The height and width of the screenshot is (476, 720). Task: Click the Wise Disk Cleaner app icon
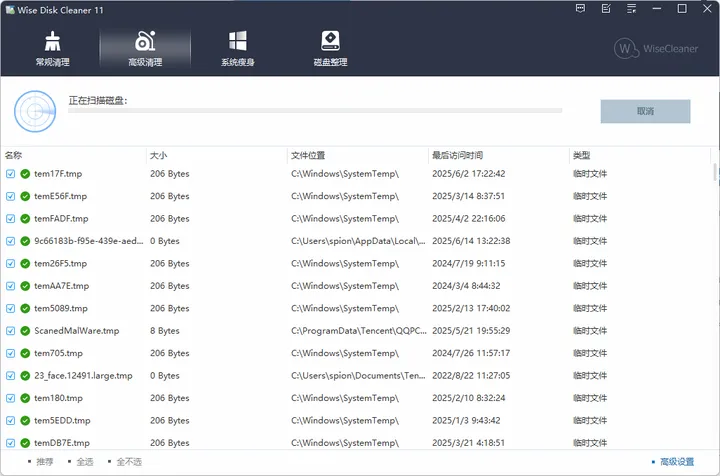[x=10, y=10]
